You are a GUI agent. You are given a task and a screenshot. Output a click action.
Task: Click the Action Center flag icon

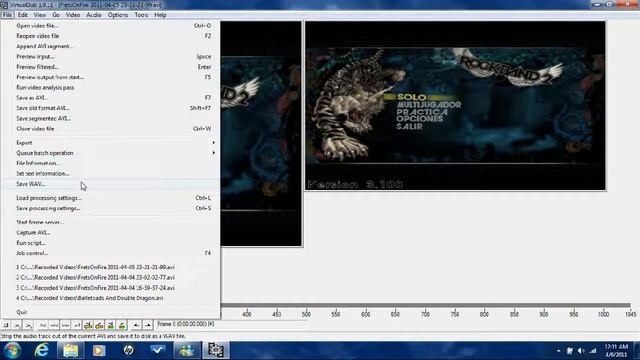point(570,351)
